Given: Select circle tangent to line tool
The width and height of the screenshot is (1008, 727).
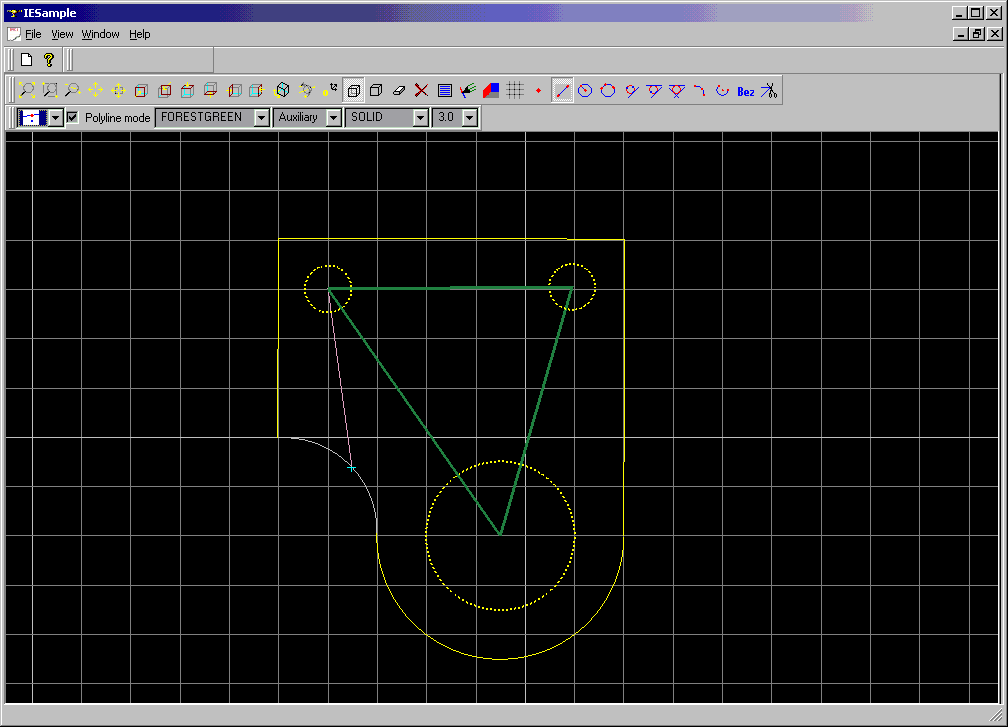Looking at the screenshot, I should click(631, 91).
